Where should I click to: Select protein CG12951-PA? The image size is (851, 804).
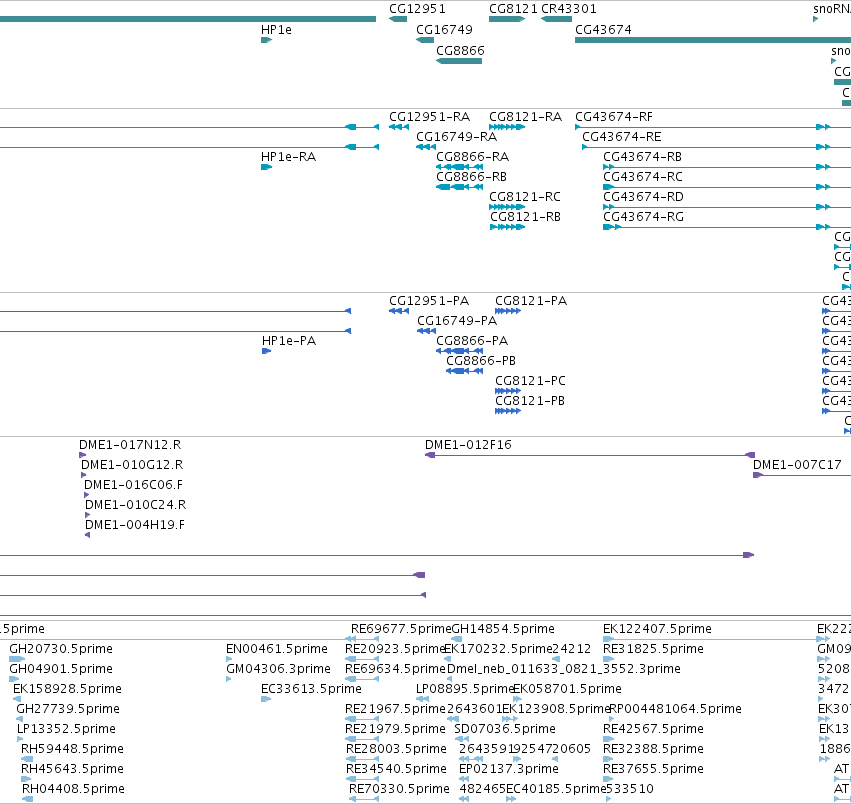429,301
